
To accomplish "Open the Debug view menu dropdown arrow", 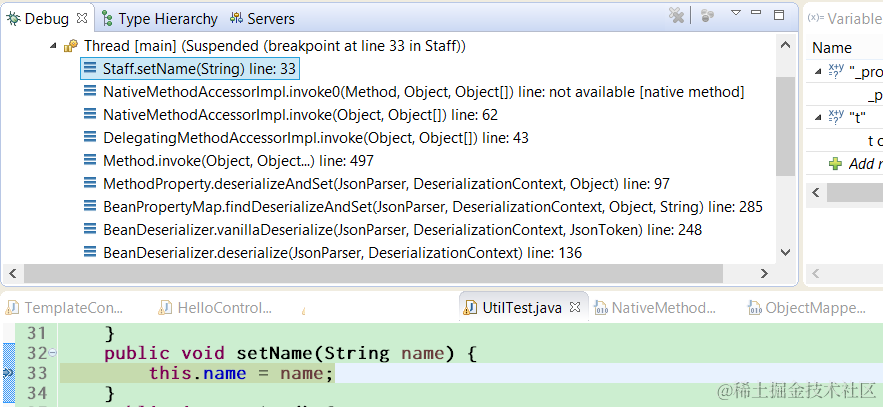I will coord(735,12).
